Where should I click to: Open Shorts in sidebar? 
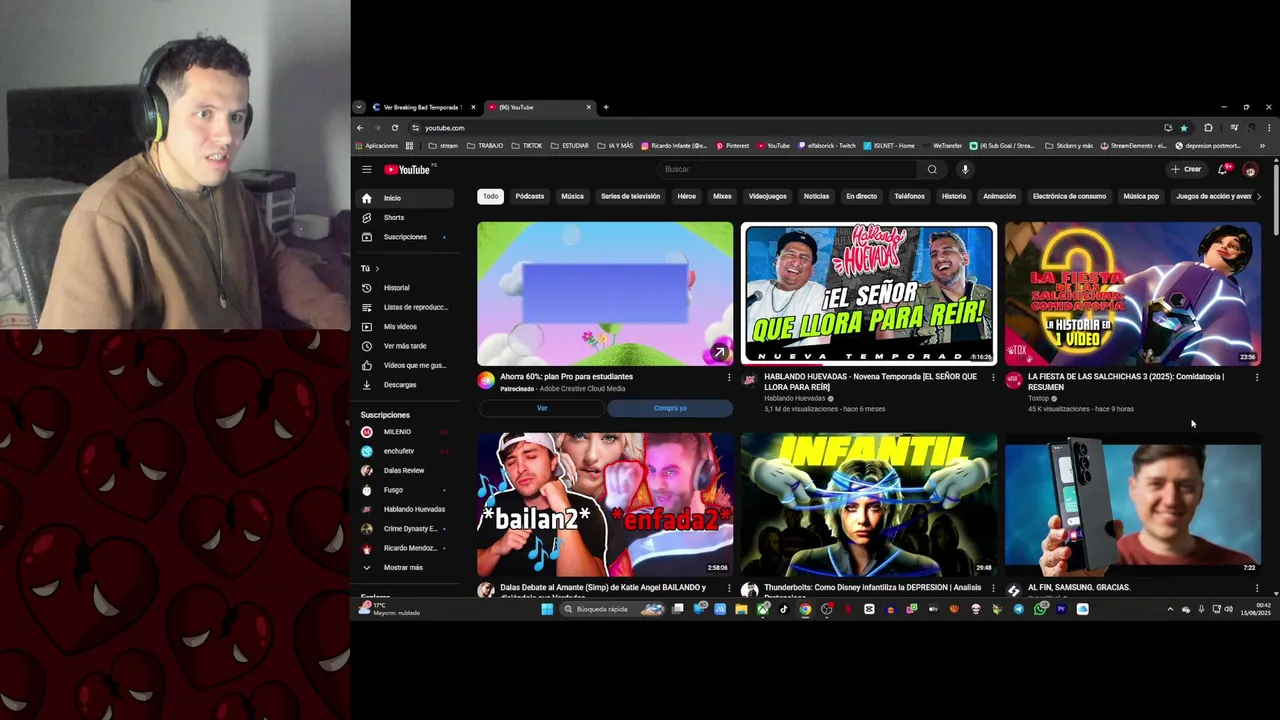406,217
